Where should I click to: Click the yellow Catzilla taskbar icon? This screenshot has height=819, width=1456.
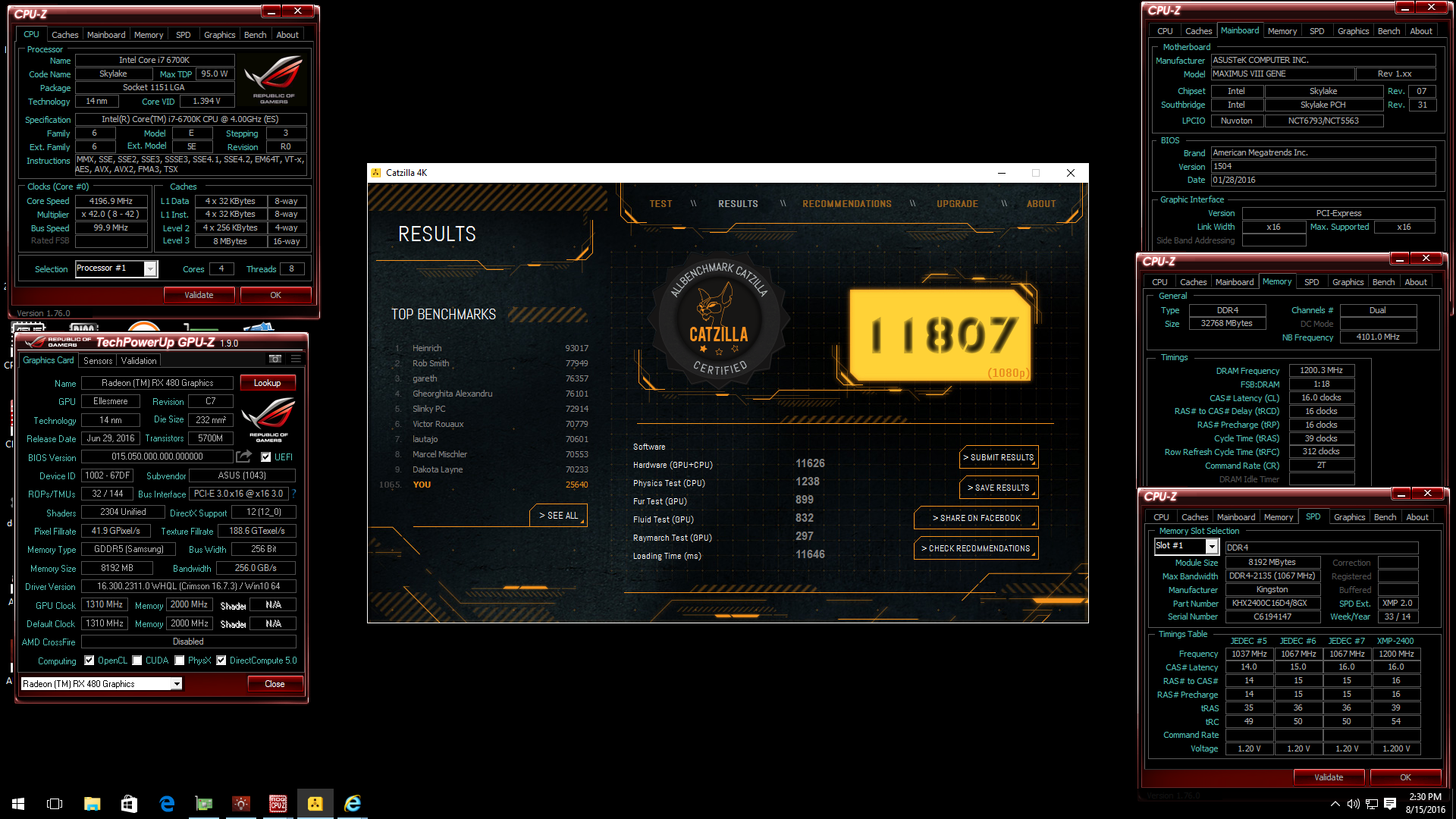tap(315, 803)
